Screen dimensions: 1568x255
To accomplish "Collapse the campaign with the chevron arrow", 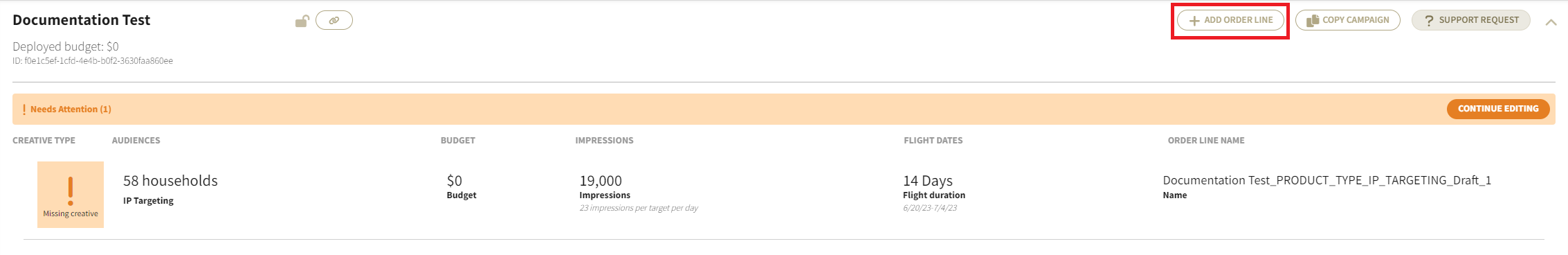I will [1551, 22].
